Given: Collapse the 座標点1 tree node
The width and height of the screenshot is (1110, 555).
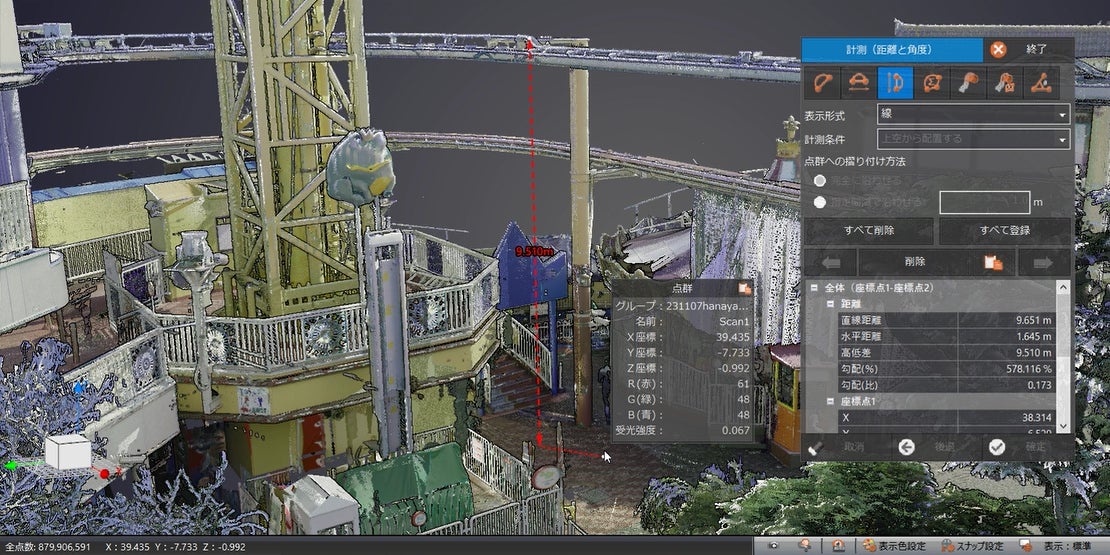Looking at the screenshot, I should click(x=831, y=401).
